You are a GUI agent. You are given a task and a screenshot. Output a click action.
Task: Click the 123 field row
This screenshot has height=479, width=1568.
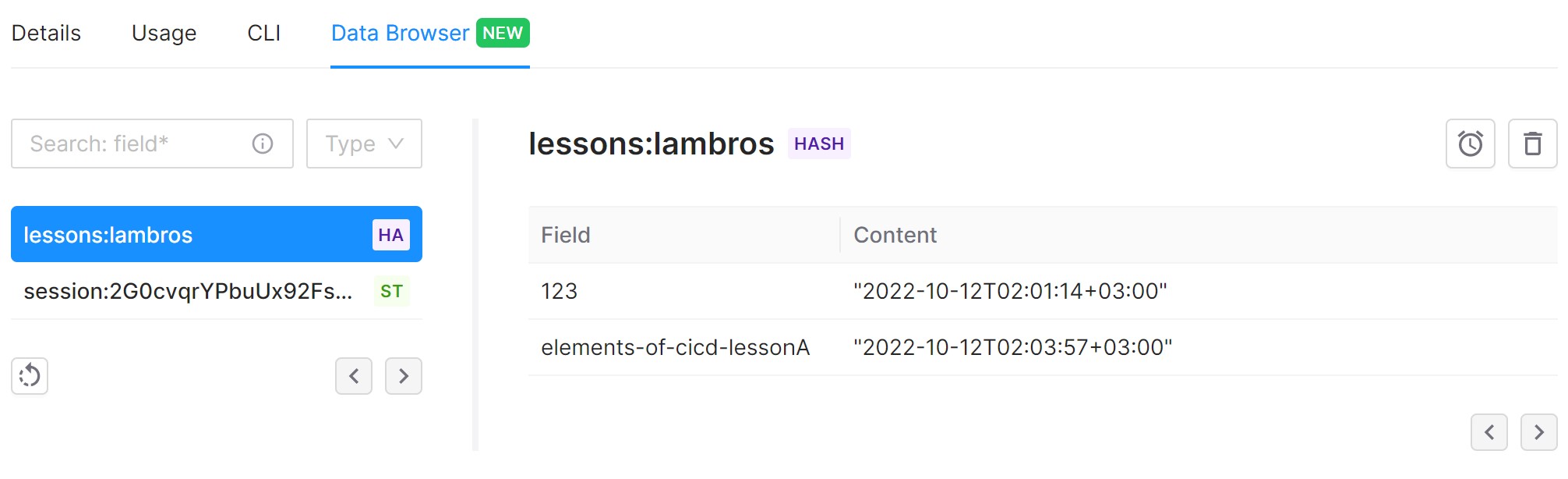coord(560,291)
